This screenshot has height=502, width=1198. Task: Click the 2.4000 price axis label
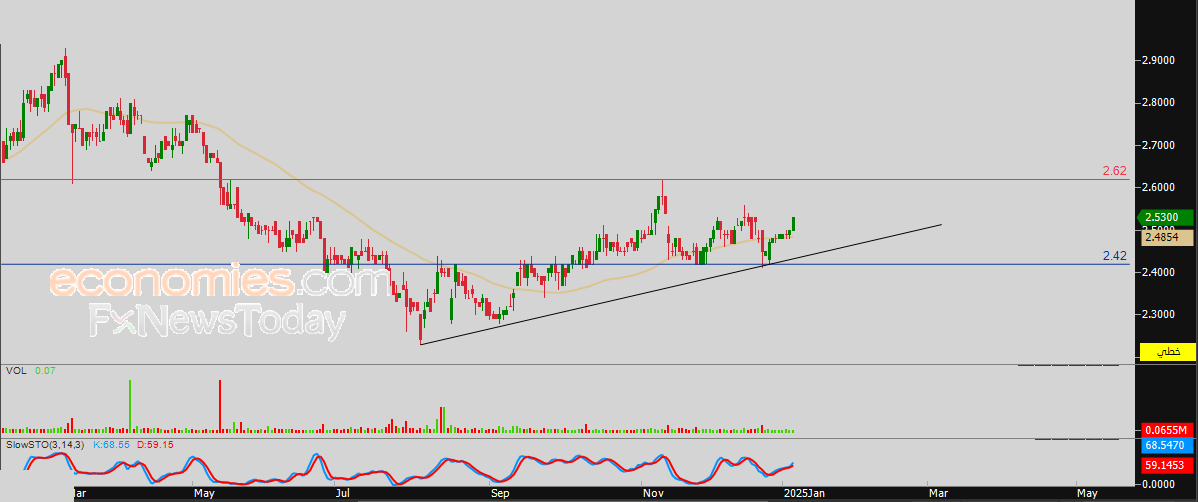1158,272
